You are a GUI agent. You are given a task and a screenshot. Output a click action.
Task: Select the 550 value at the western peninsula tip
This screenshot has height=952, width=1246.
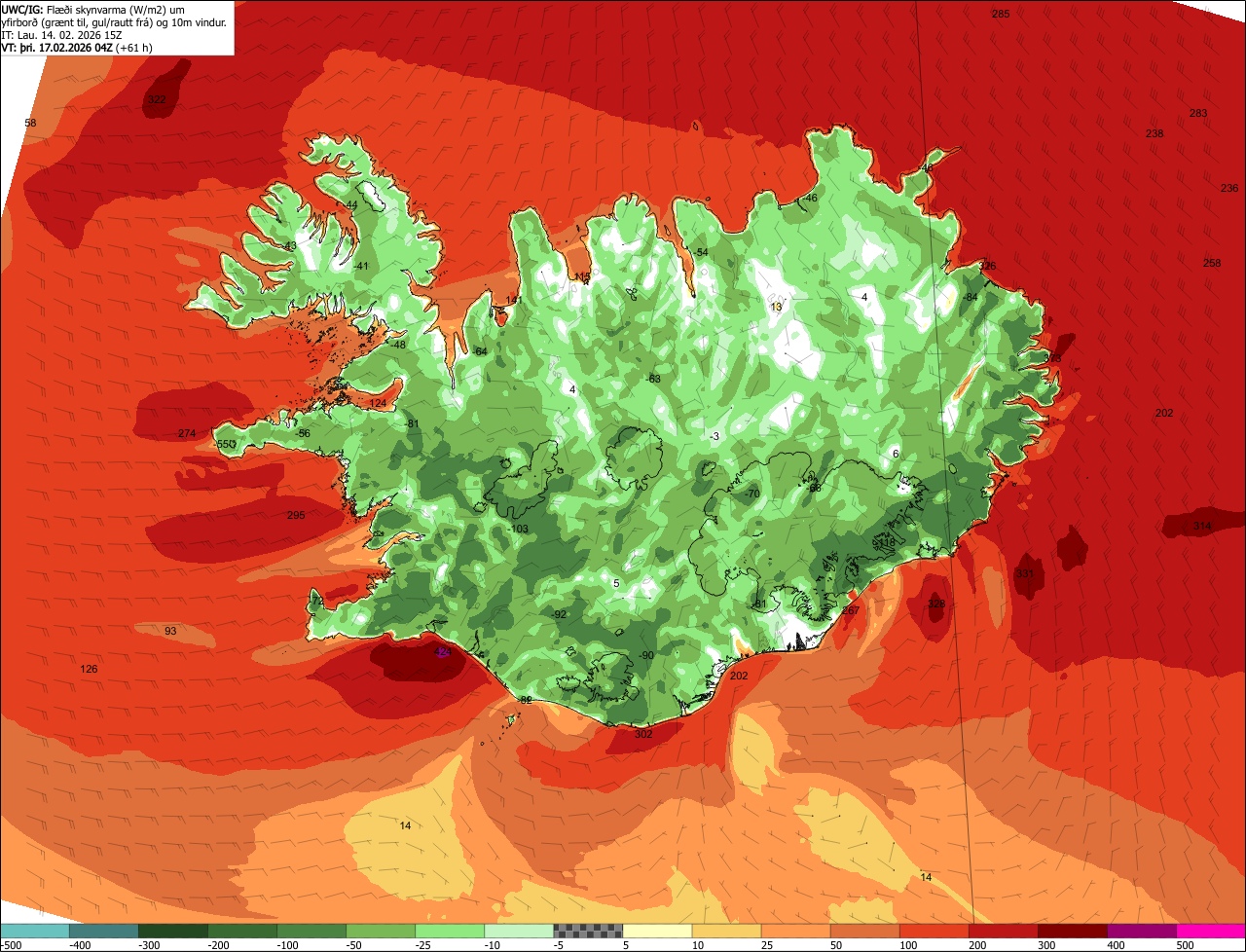226,445
